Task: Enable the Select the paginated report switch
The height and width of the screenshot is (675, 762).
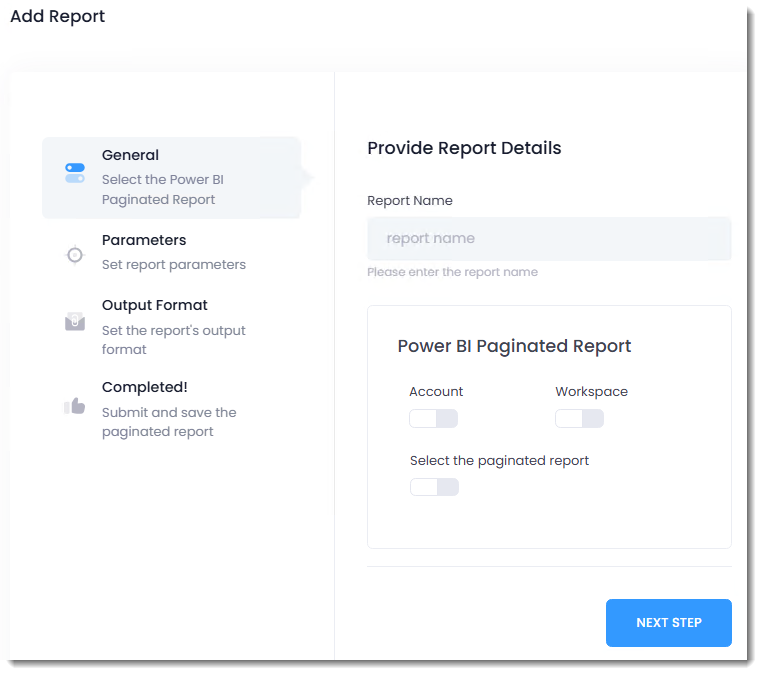Action: coord(434,487)
